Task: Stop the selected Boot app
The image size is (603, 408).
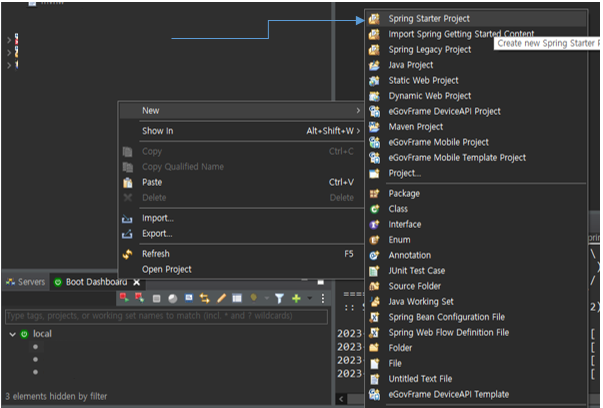Action: [156, 298]
